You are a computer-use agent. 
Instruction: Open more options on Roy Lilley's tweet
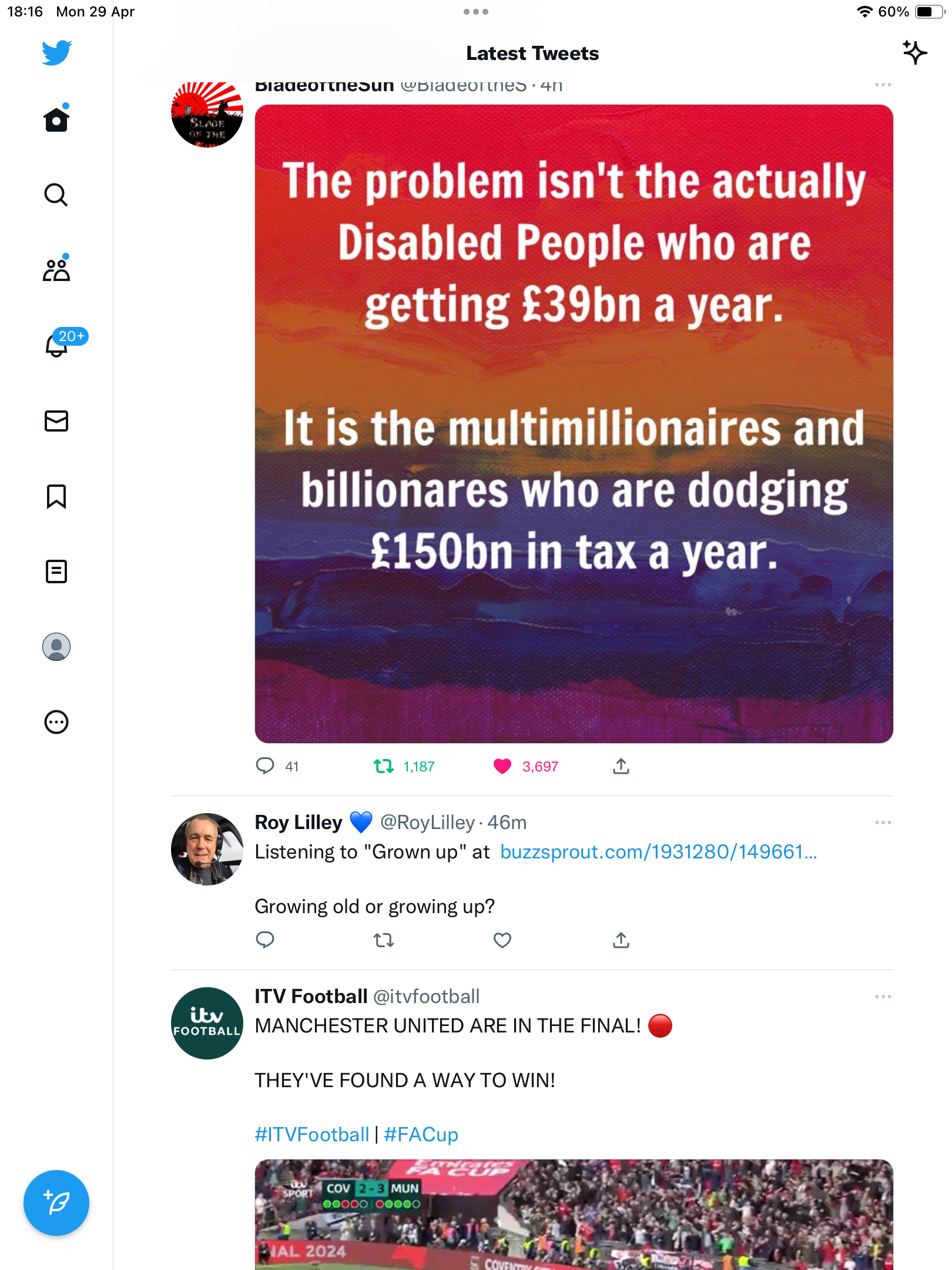pyautogui.click(x=883, y=823)
